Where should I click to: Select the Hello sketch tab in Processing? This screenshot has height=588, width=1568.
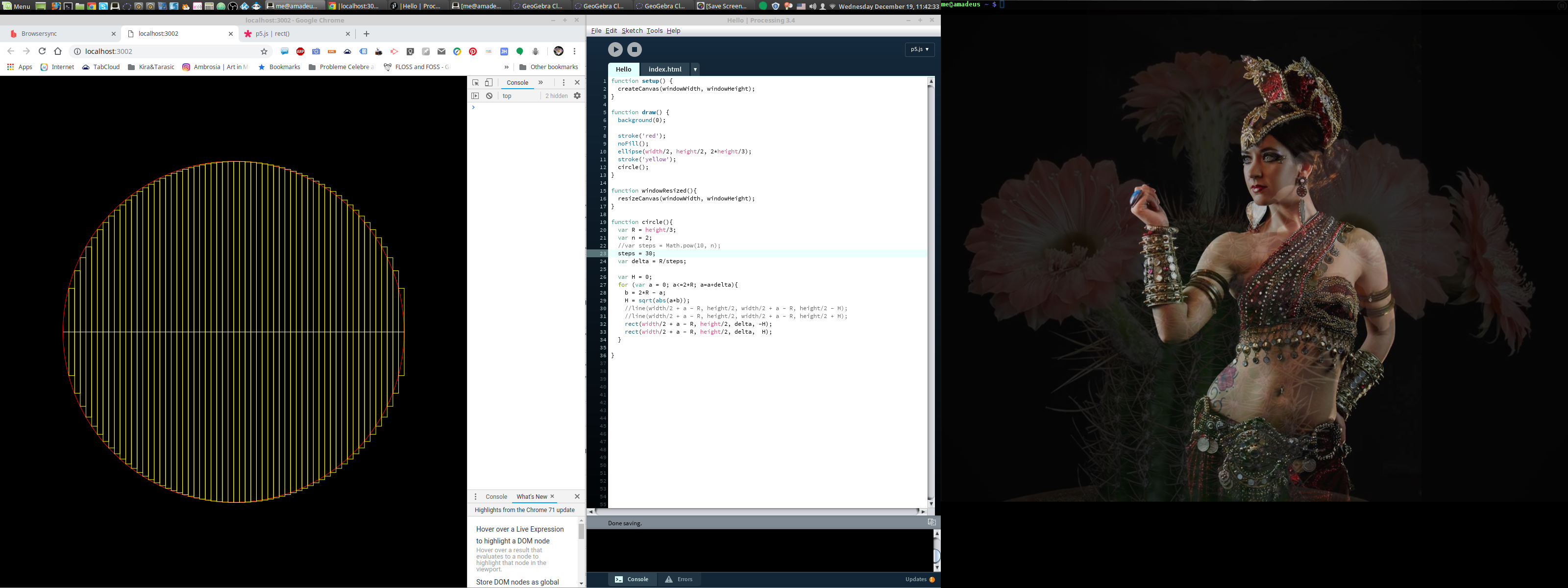pos(623,70)
